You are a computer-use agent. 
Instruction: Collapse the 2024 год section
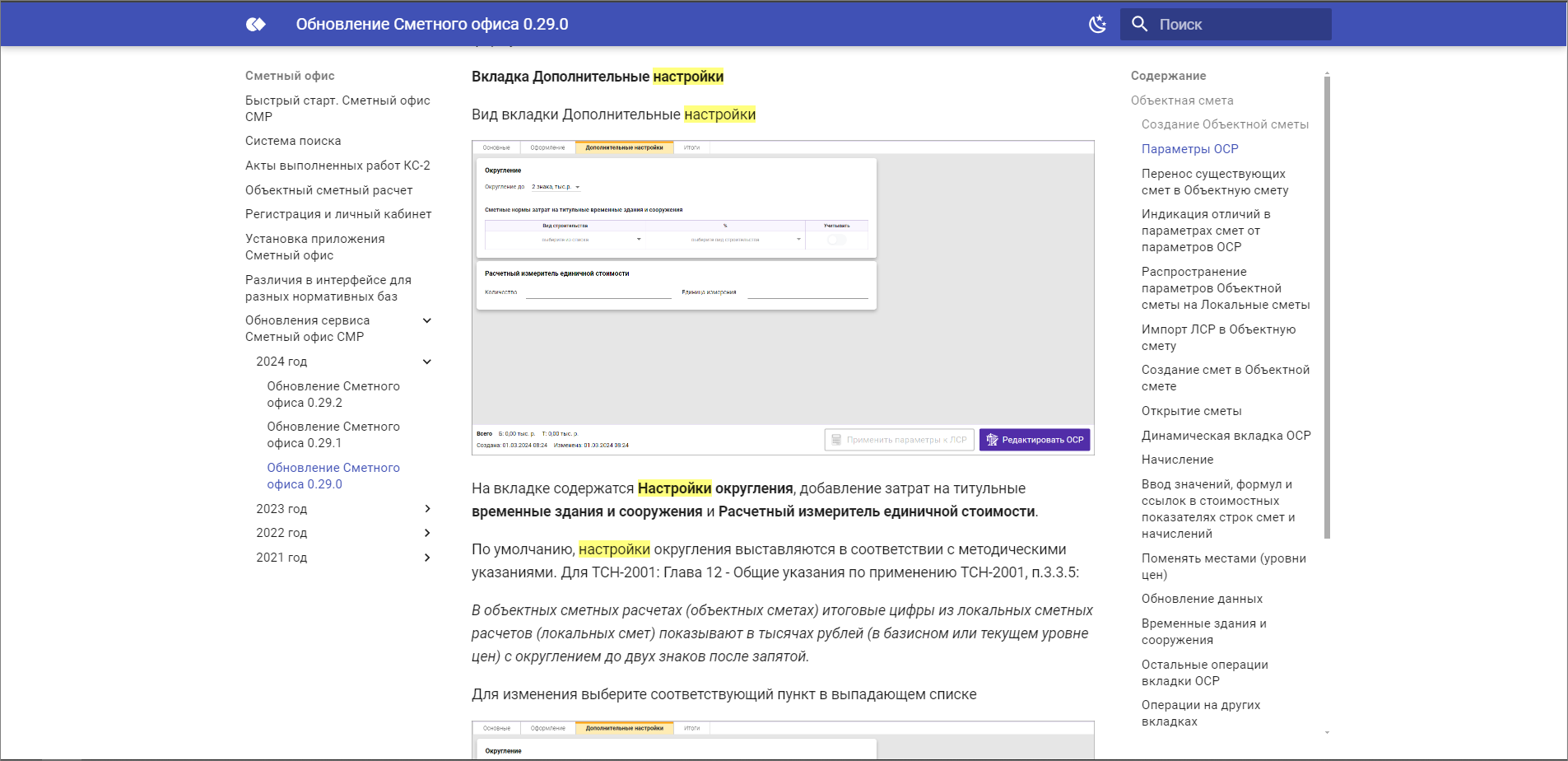427,362
